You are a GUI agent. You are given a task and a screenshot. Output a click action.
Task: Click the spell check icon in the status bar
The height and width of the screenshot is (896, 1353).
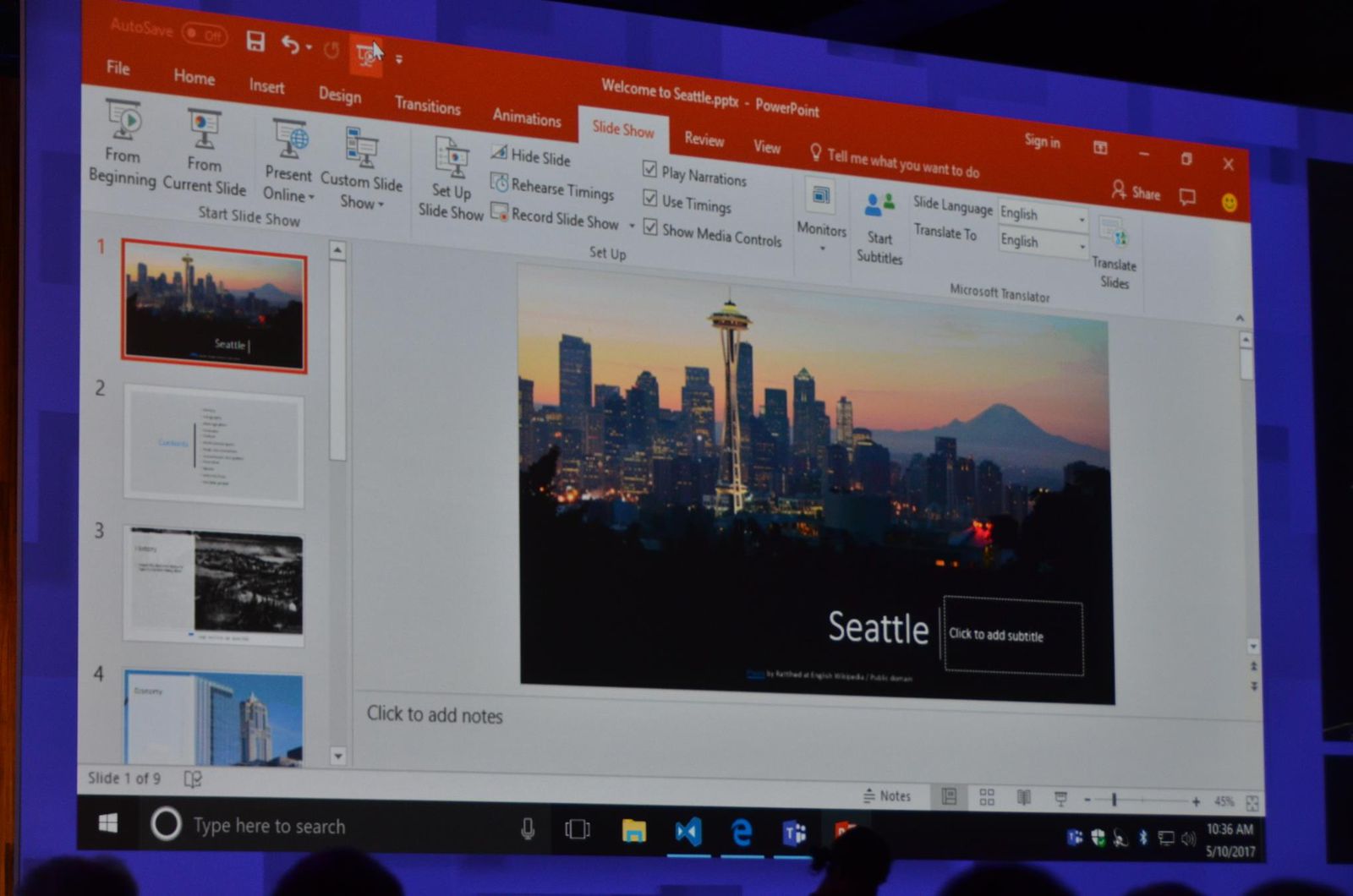(x=193, y=779)
